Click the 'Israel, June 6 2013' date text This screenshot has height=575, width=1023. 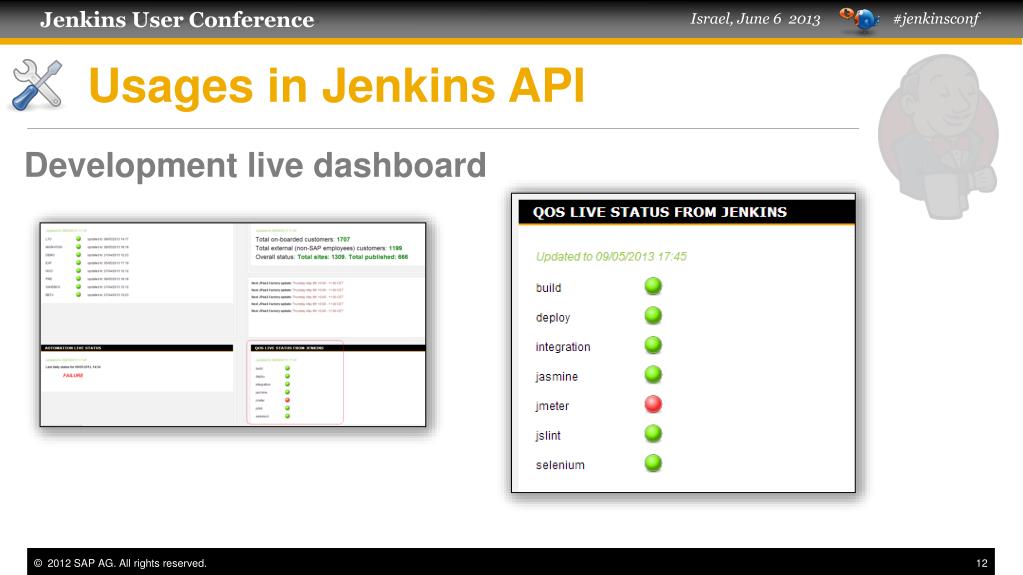[x=756, y=19]
